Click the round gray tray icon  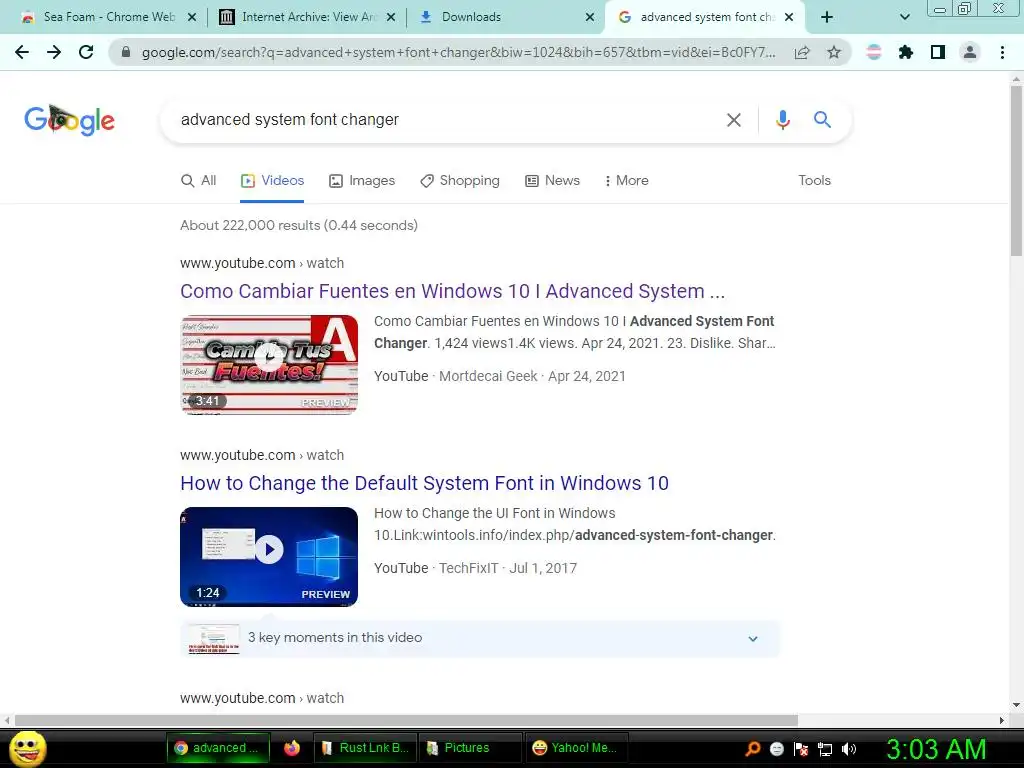coord(776,749)
